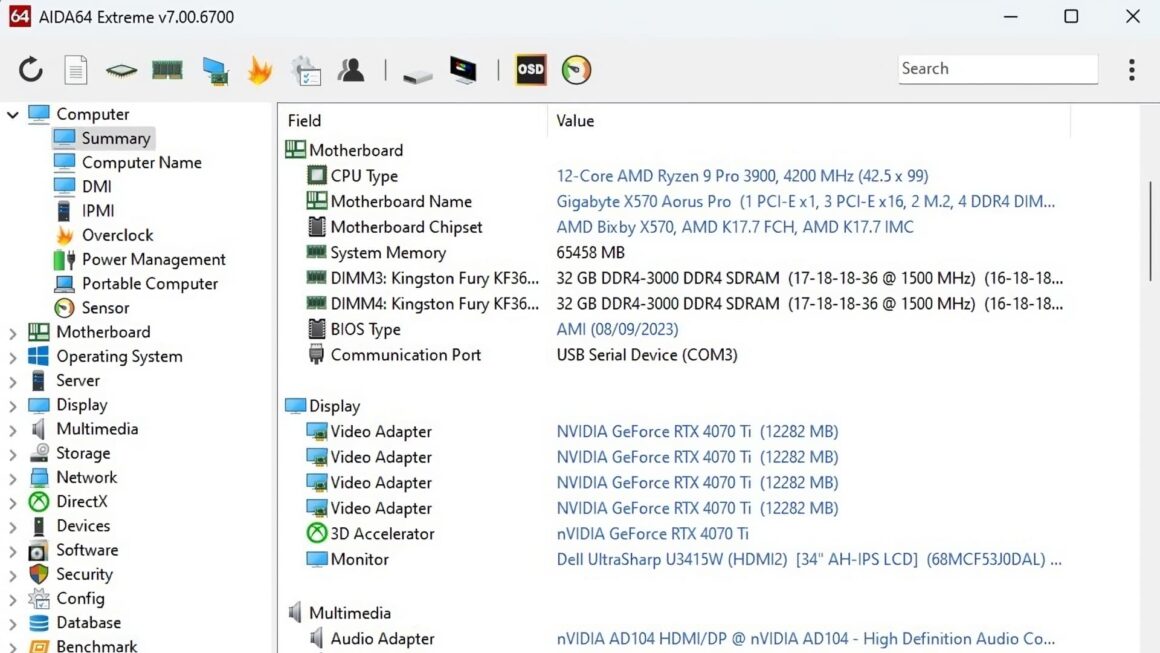Select the 65458 MB value
Image resolution: width=1160 pixels, height=653 pixels.
coord(590,253)
